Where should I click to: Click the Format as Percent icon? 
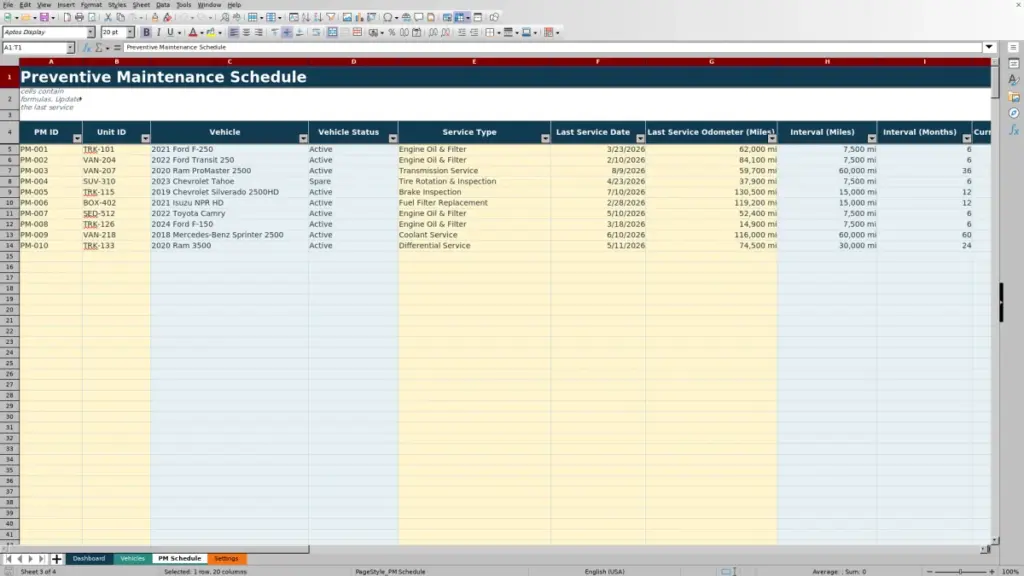pos(392,33)
